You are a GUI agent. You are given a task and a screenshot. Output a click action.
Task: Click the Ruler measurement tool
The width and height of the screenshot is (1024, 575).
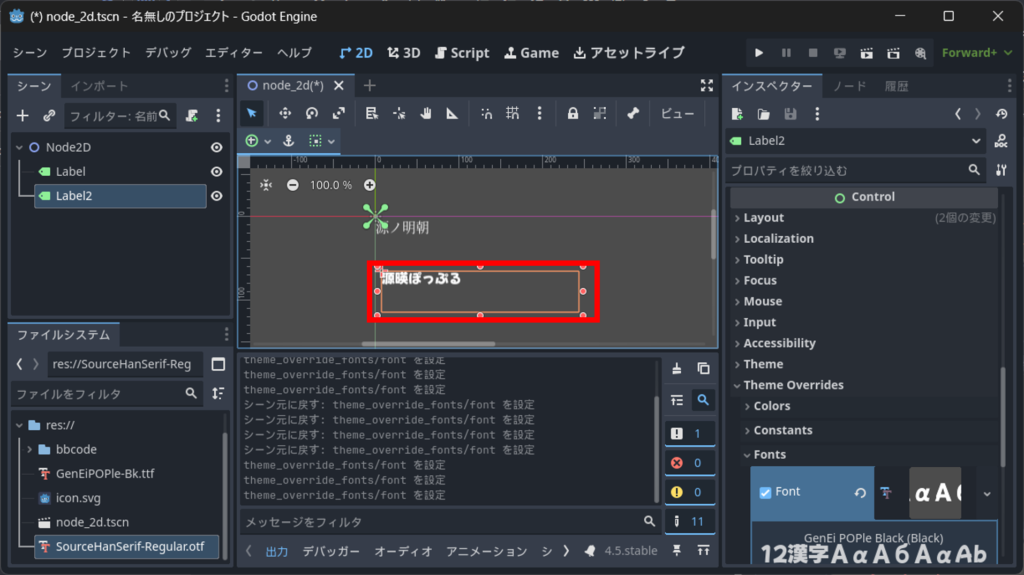(452, 114)
